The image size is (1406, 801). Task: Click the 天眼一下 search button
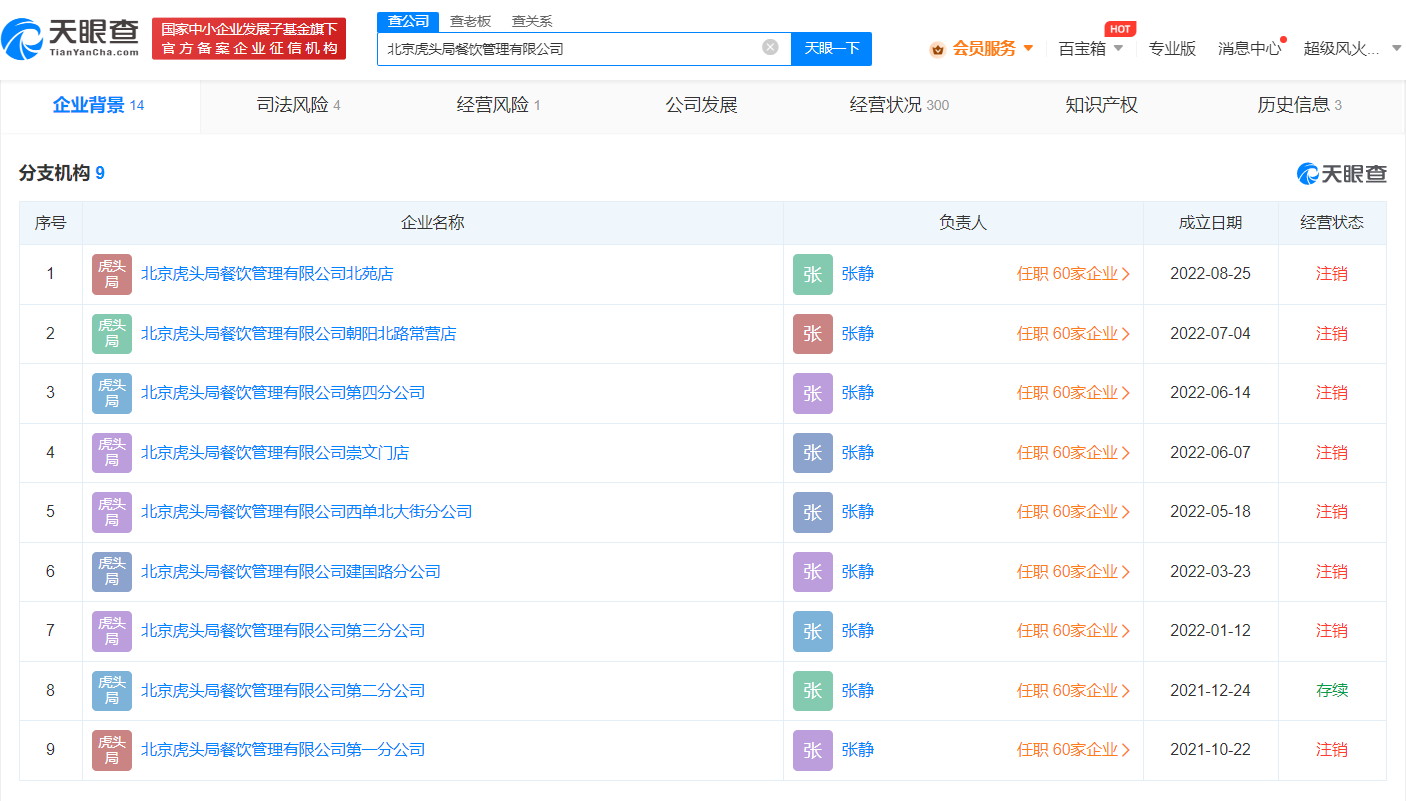tap(831, 48)
